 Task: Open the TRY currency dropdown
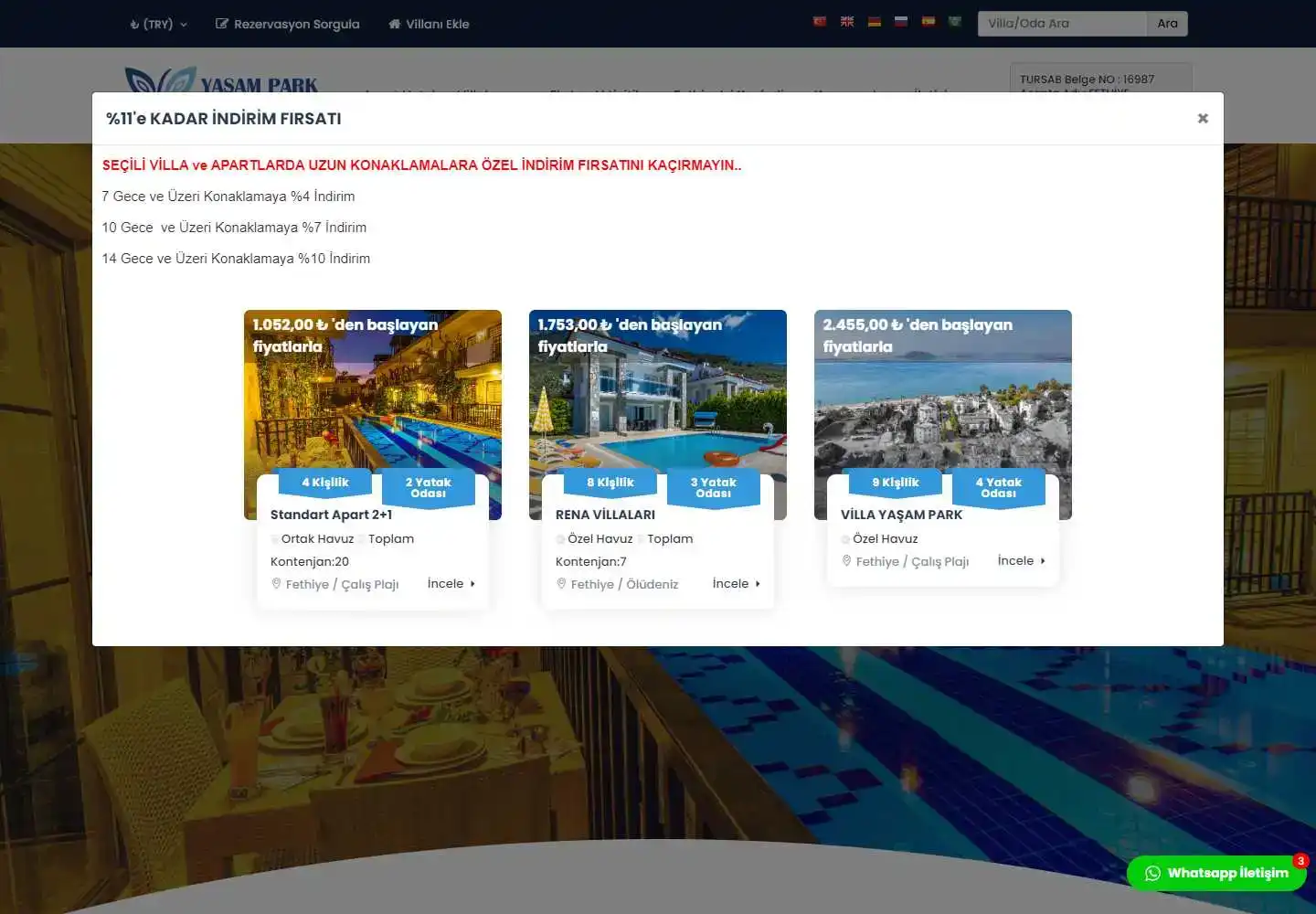click(158, 24)
